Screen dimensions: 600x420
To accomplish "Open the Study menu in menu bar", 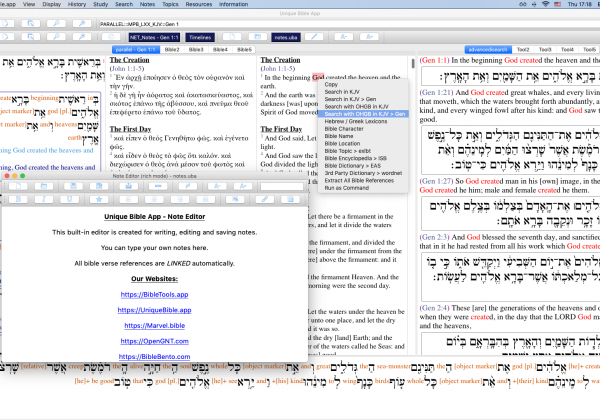I will pyautogui.click(x=101, y=4).
